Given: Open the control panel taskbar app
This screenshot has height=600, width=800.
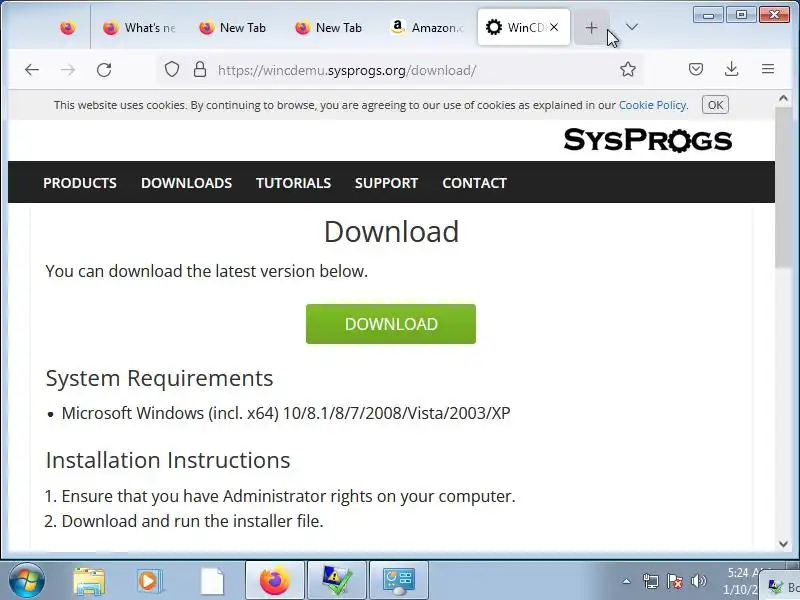Looking at the screenshot, I should [398, 581].
